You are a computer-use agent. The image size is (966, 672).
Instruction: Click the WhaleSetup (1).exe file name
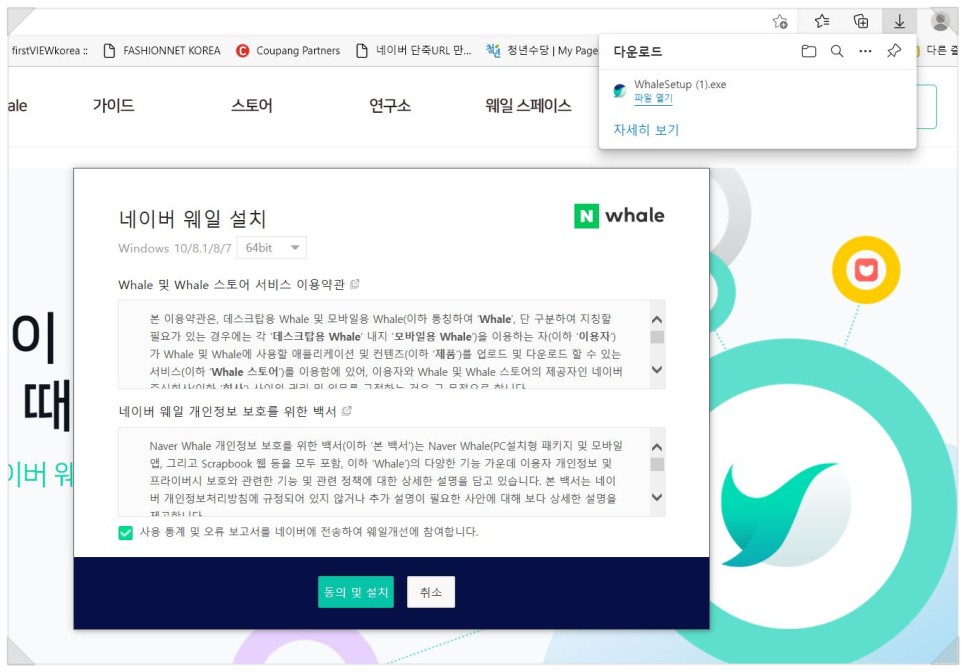coord(680,84)
